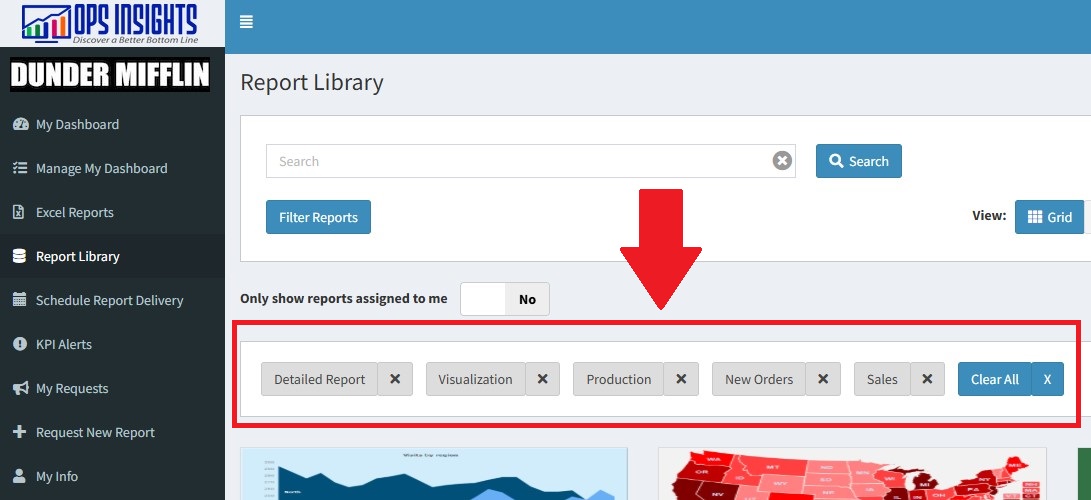1091x500 pixels.
Task: Click the Schedule Report Delivery calendar icon
Action: pos(20,300)
